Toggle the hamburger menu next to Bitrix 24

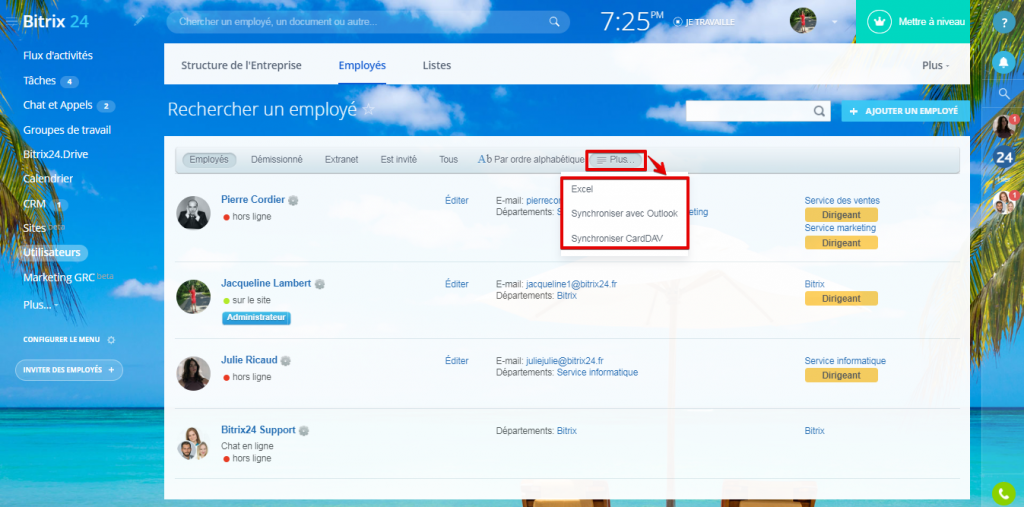point(12,22)
